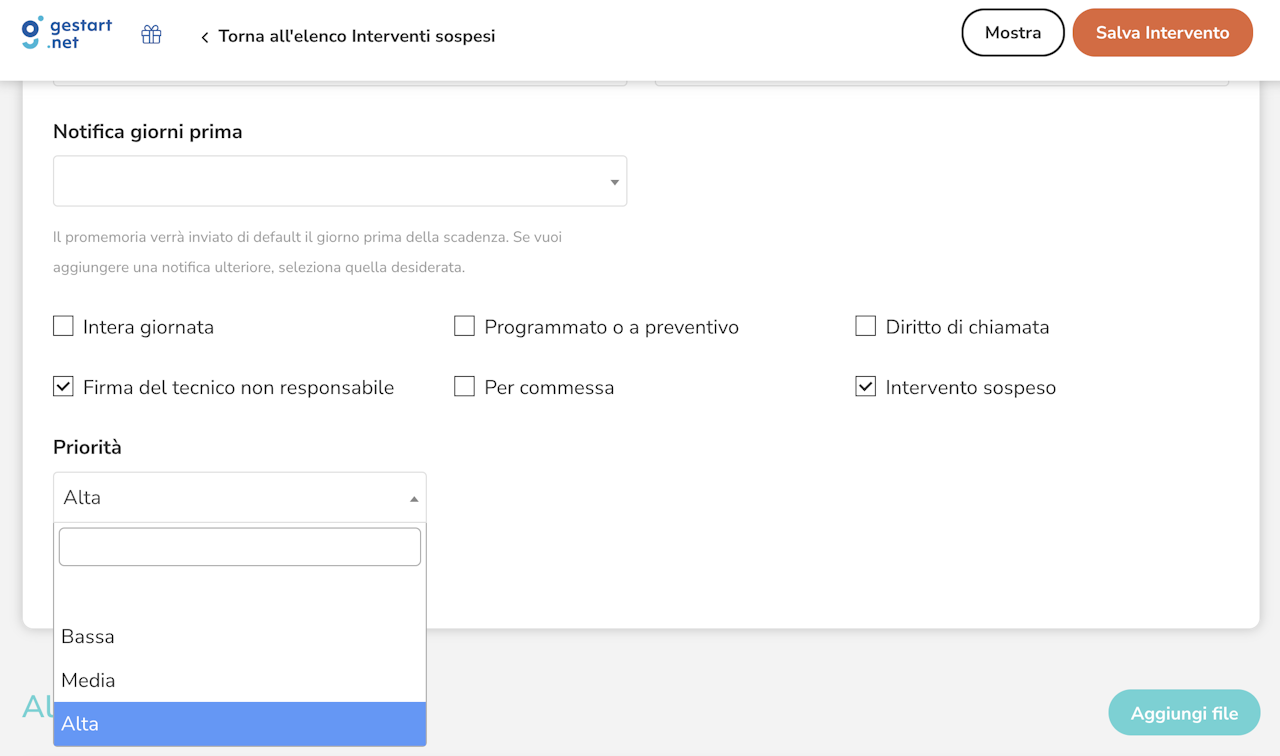Click the back chevron in the header
This screenshot has width=1280, height=756.
pos(204,35)
